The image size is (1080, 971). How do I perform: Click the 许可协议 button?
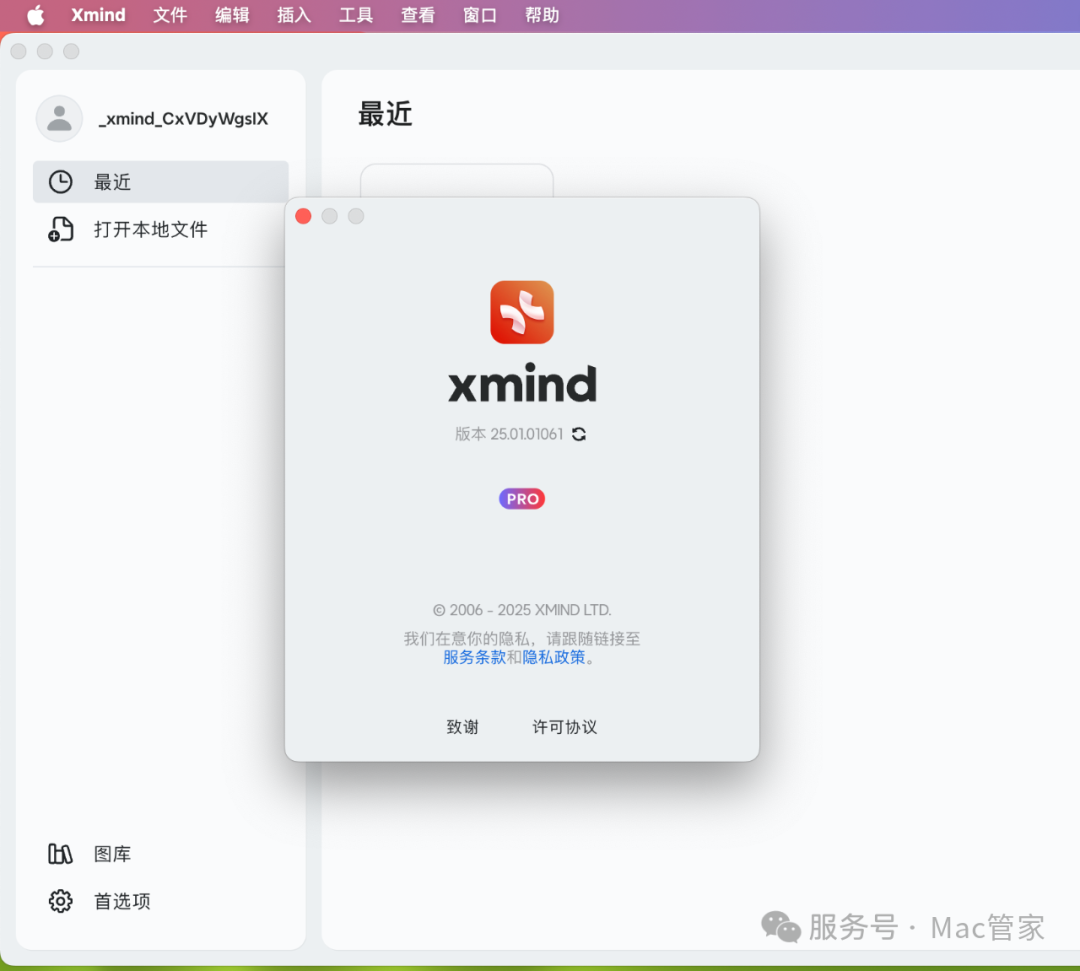[565, 727]
